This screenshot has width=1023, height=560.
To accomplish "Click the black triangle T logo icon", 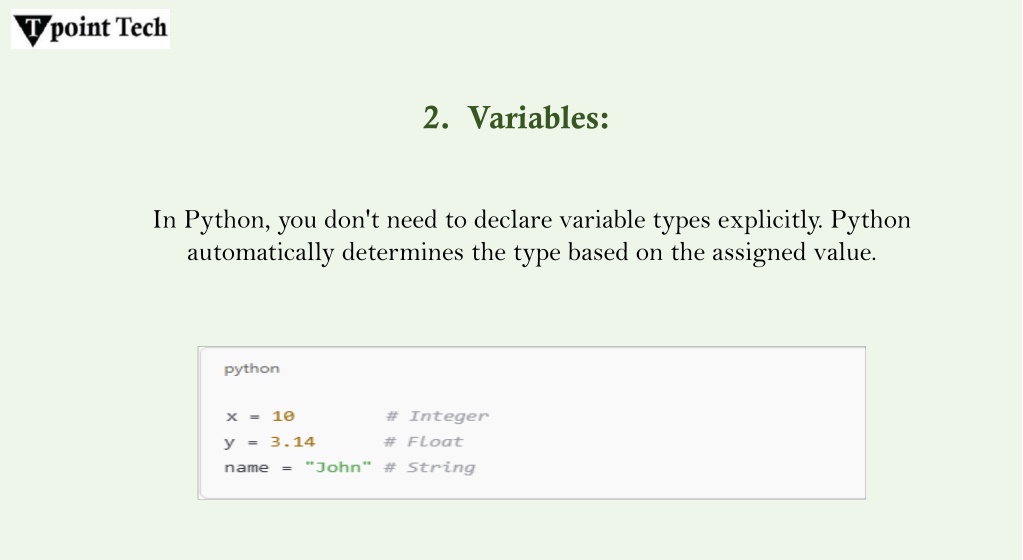I will (x=31, y=30).
